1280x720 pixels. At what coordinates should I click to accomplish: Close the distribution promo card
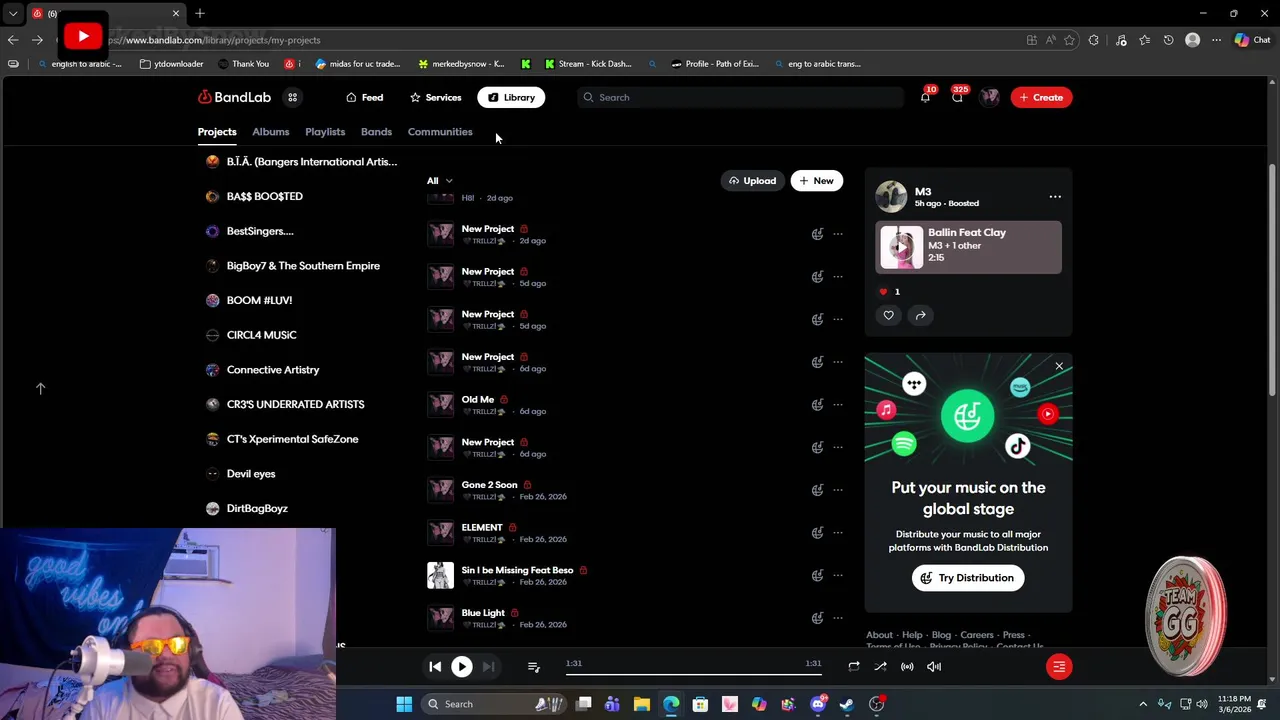tap(1059, 366)
